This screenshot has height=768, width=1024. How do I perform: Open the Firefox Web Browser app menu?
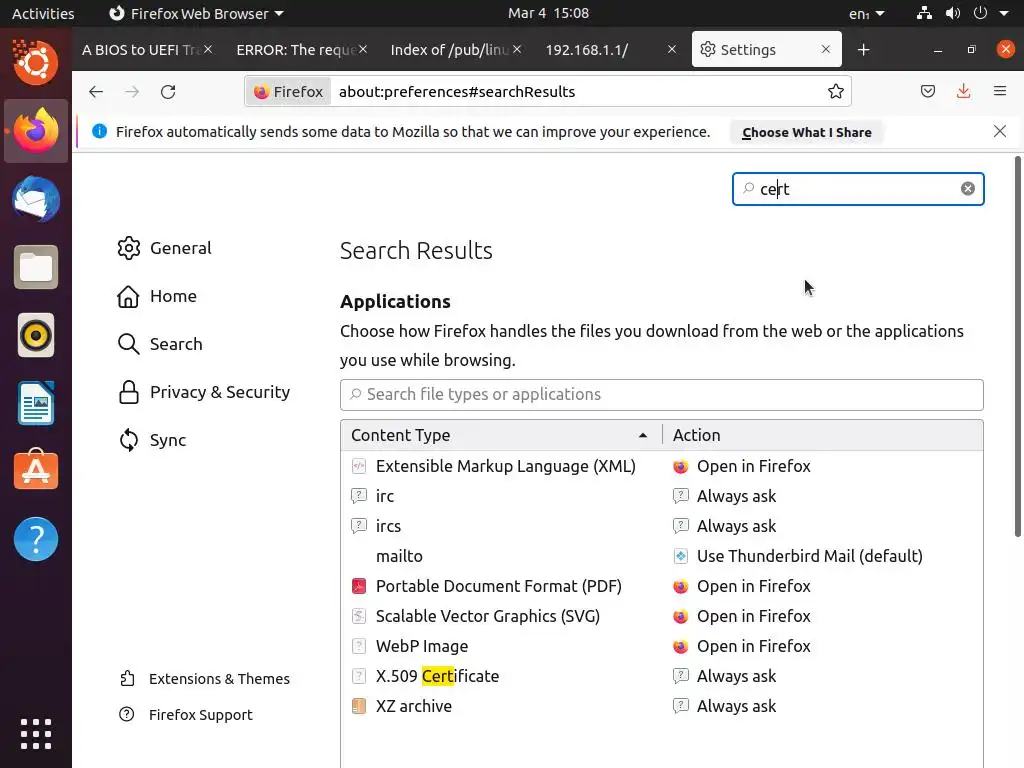195,14
